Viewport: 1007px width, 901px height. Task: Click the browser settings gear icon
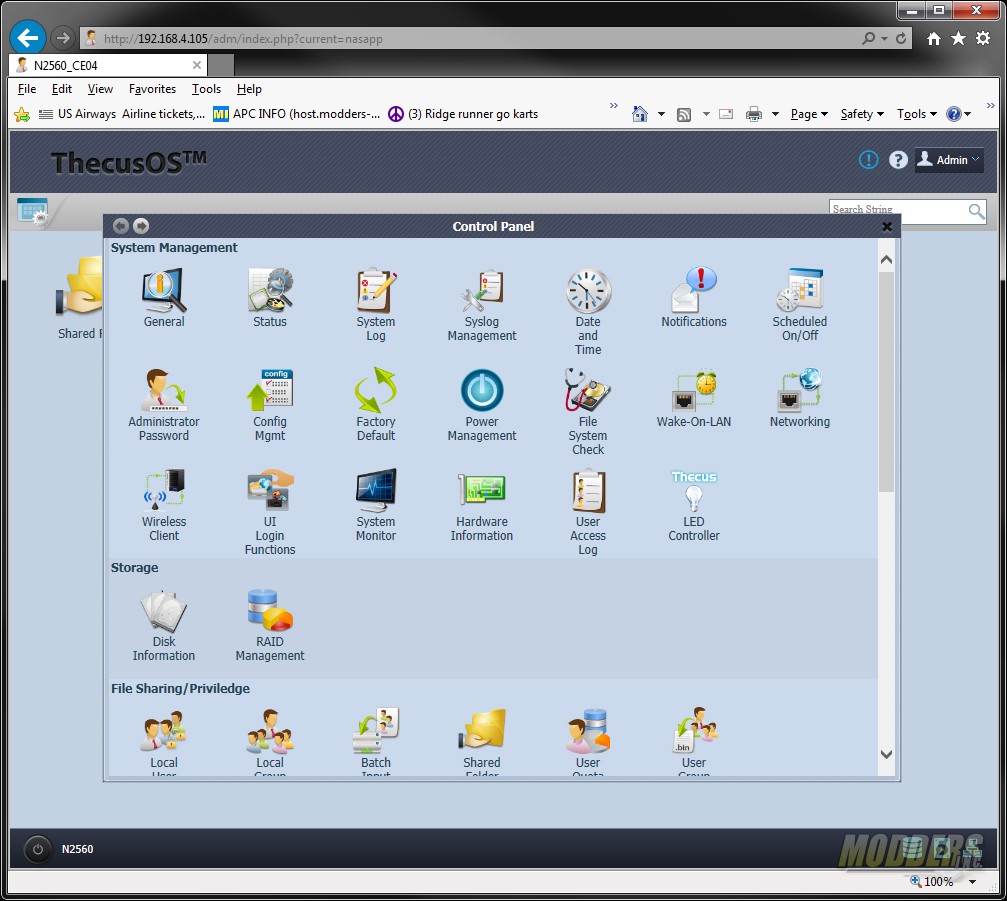tap(983, 39)
